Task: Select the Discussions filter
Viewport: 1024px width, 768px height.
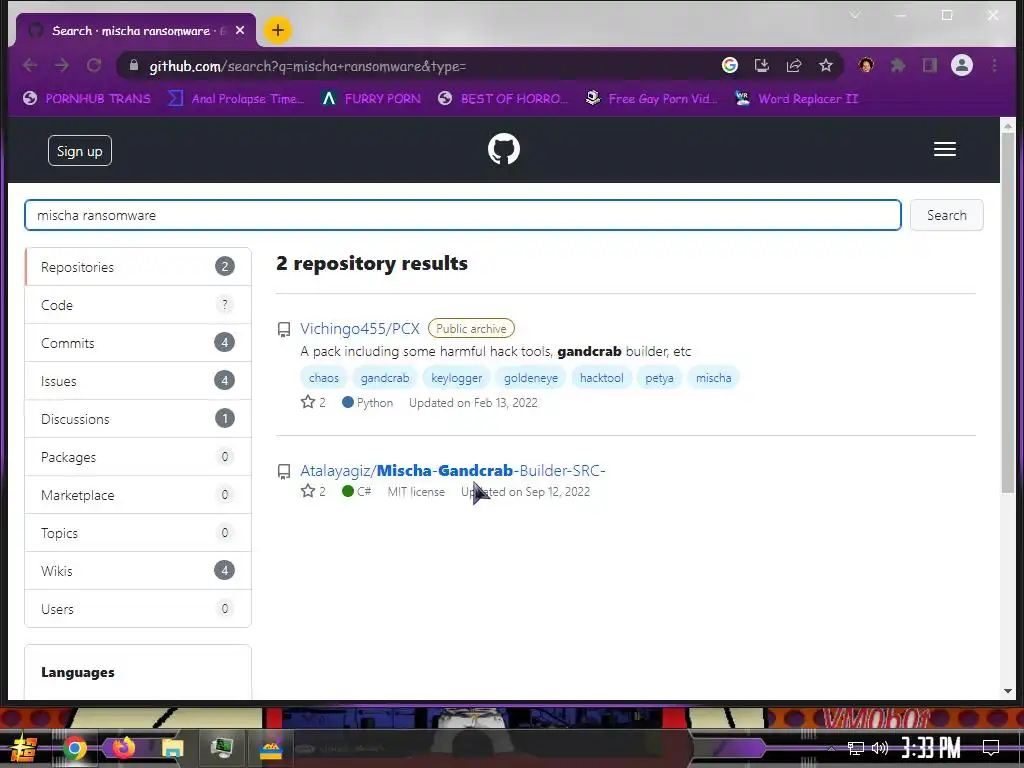Action: (x=138, y=419)
